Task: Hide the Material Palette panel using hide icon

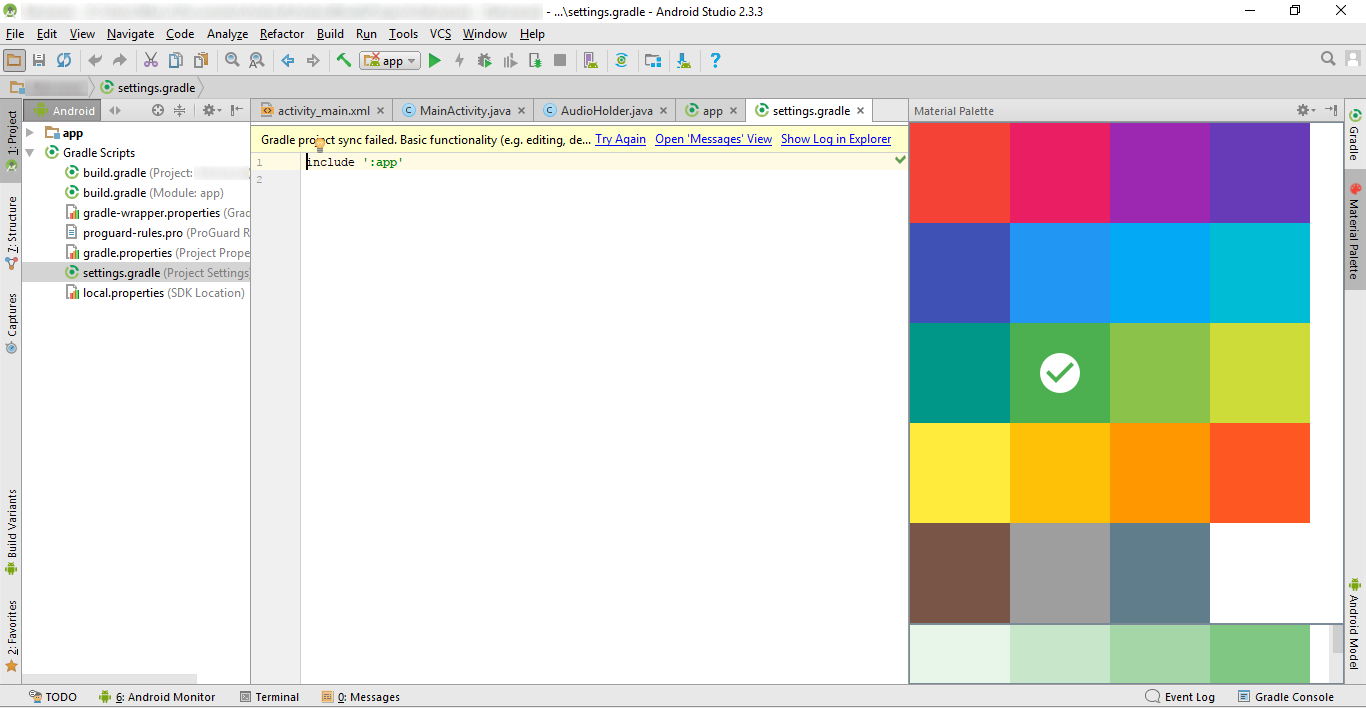Action: 1331,110
